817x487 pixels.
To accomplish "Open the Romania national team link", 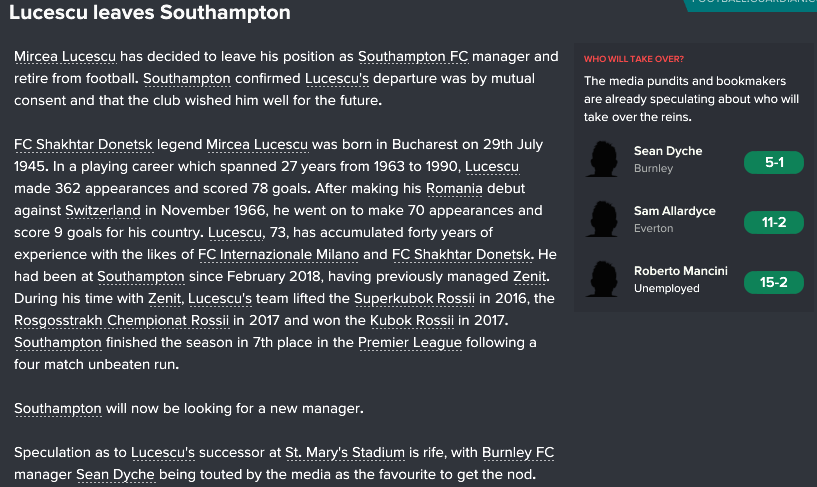I will click(454, 189).
